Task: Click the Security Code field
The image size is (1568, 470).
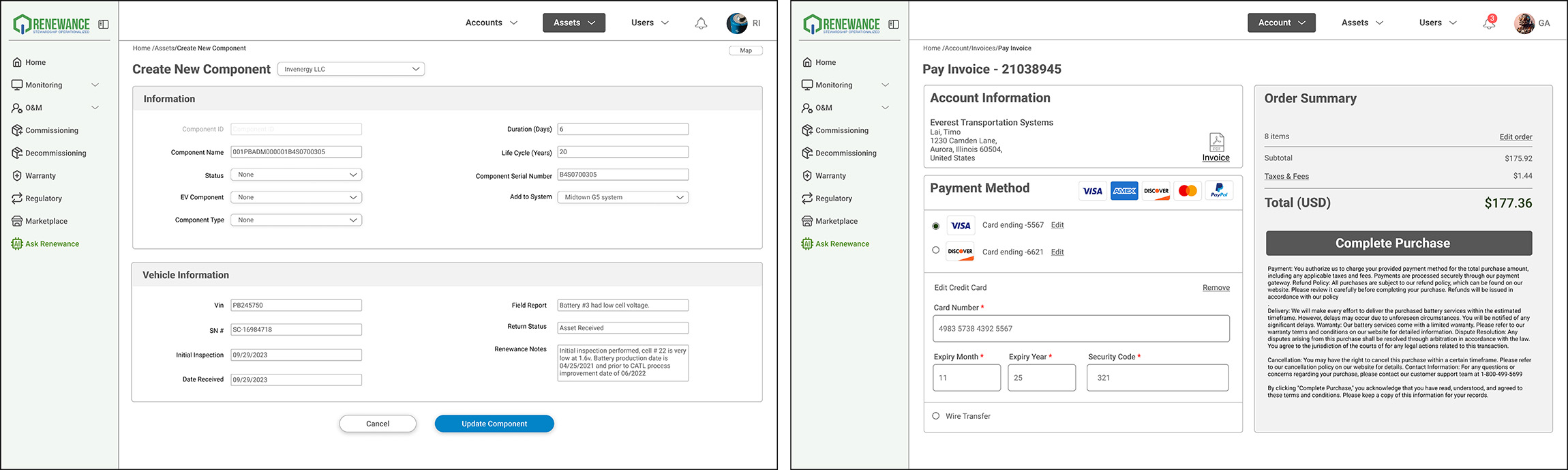Action: point(1158,377)
